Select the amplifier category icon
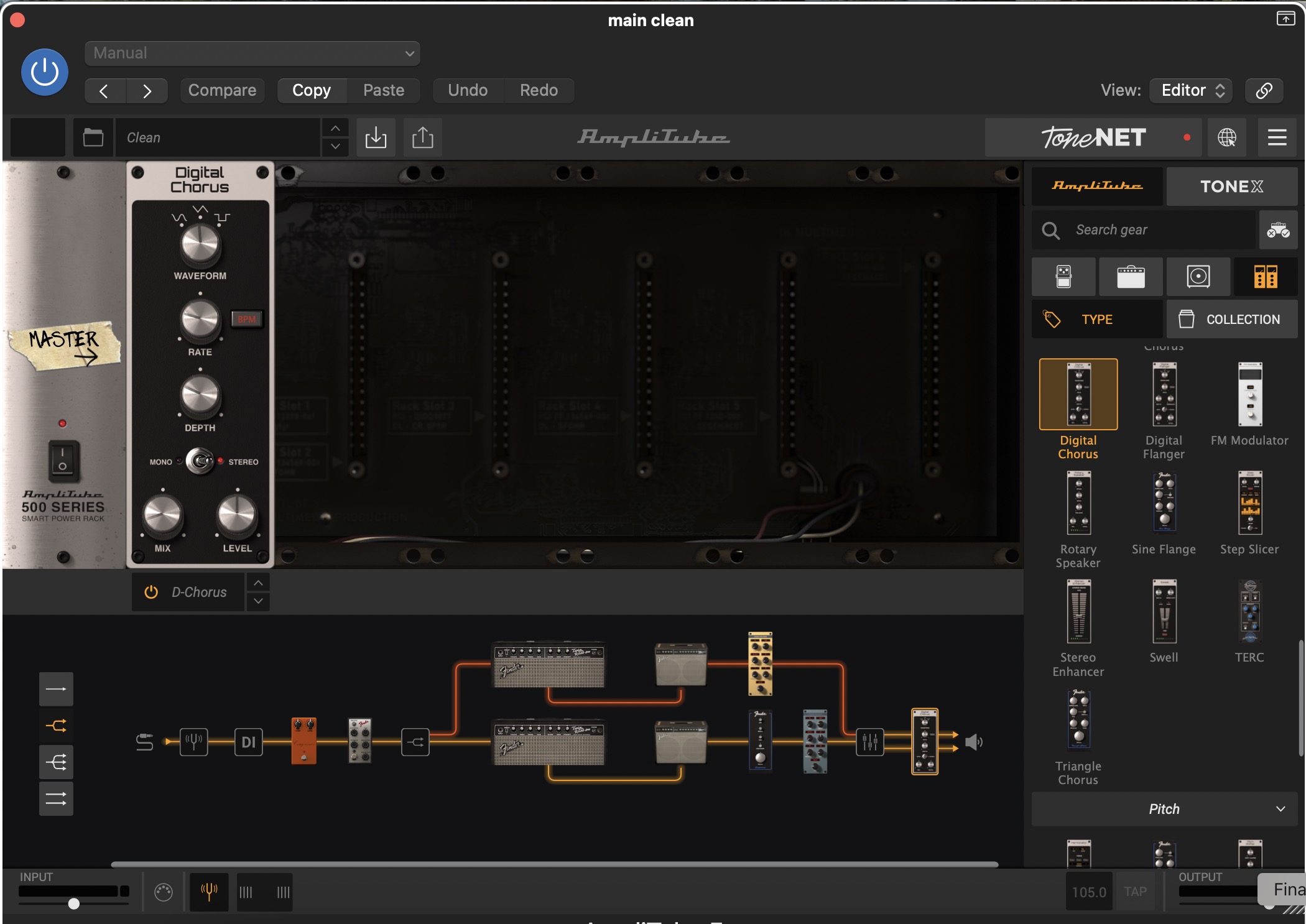The image size is (1306, 924). click(1131, 277)
